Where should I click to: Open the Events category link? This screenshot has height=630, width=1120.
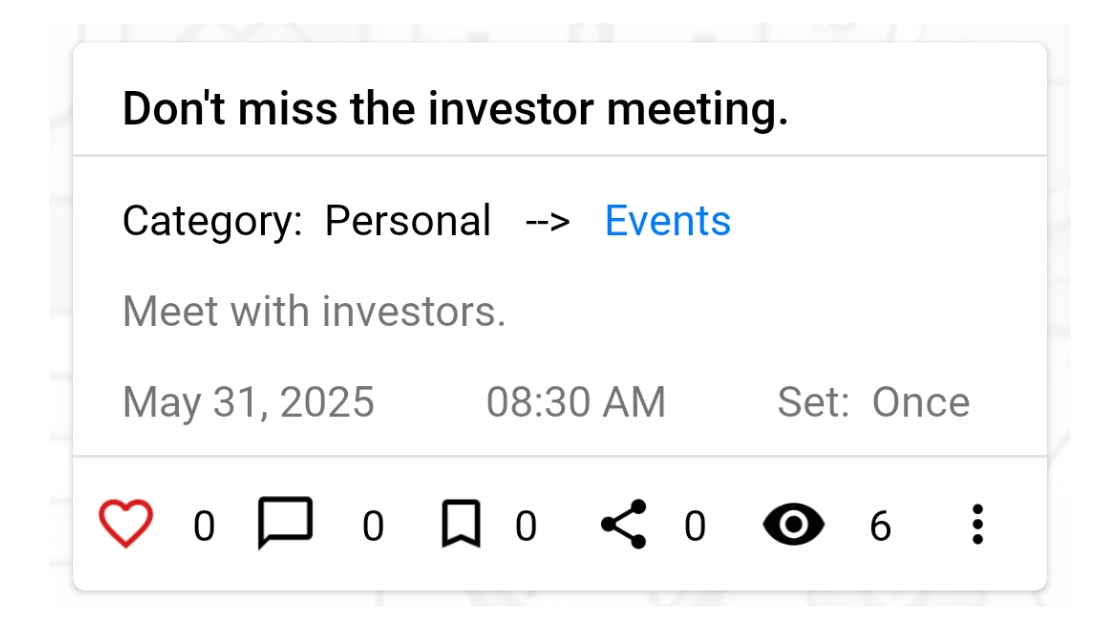pos(667,221)
